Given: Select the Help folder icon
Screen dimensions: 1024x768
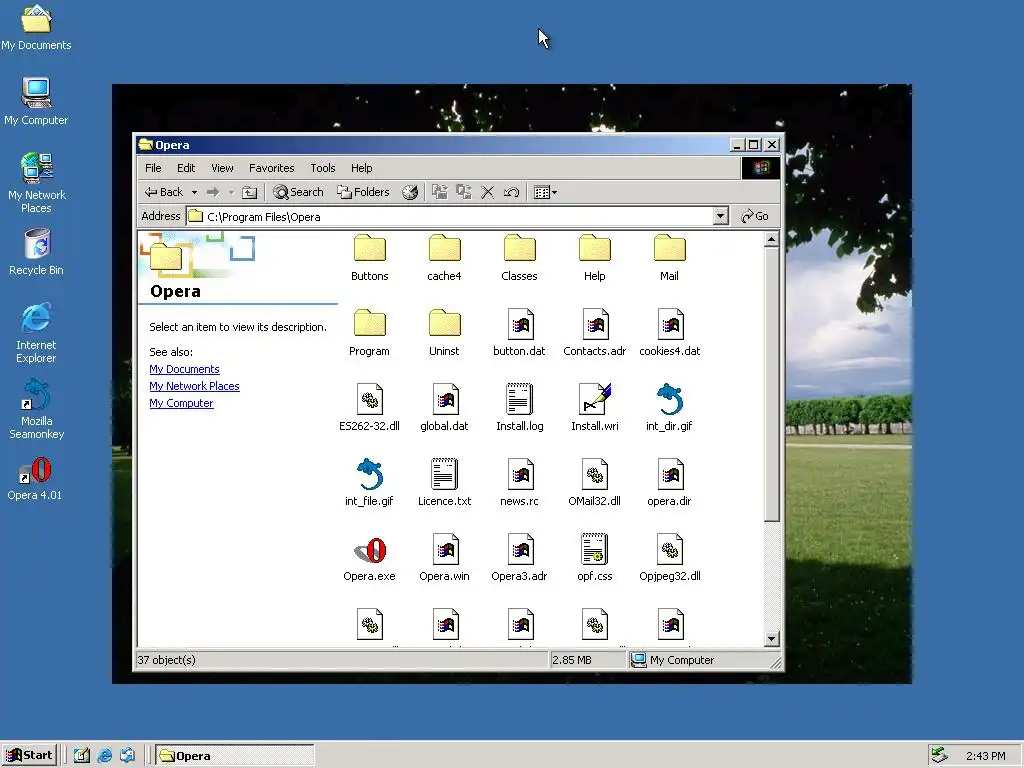Looking at the screenshot, I should tap(594, 249).
